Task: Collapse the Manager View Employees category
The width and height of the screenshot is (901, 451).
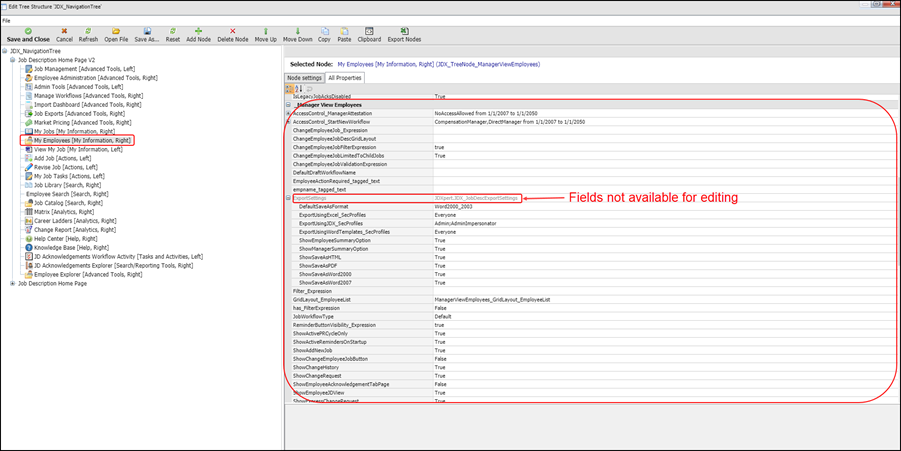Action: (x=289, y=105)
